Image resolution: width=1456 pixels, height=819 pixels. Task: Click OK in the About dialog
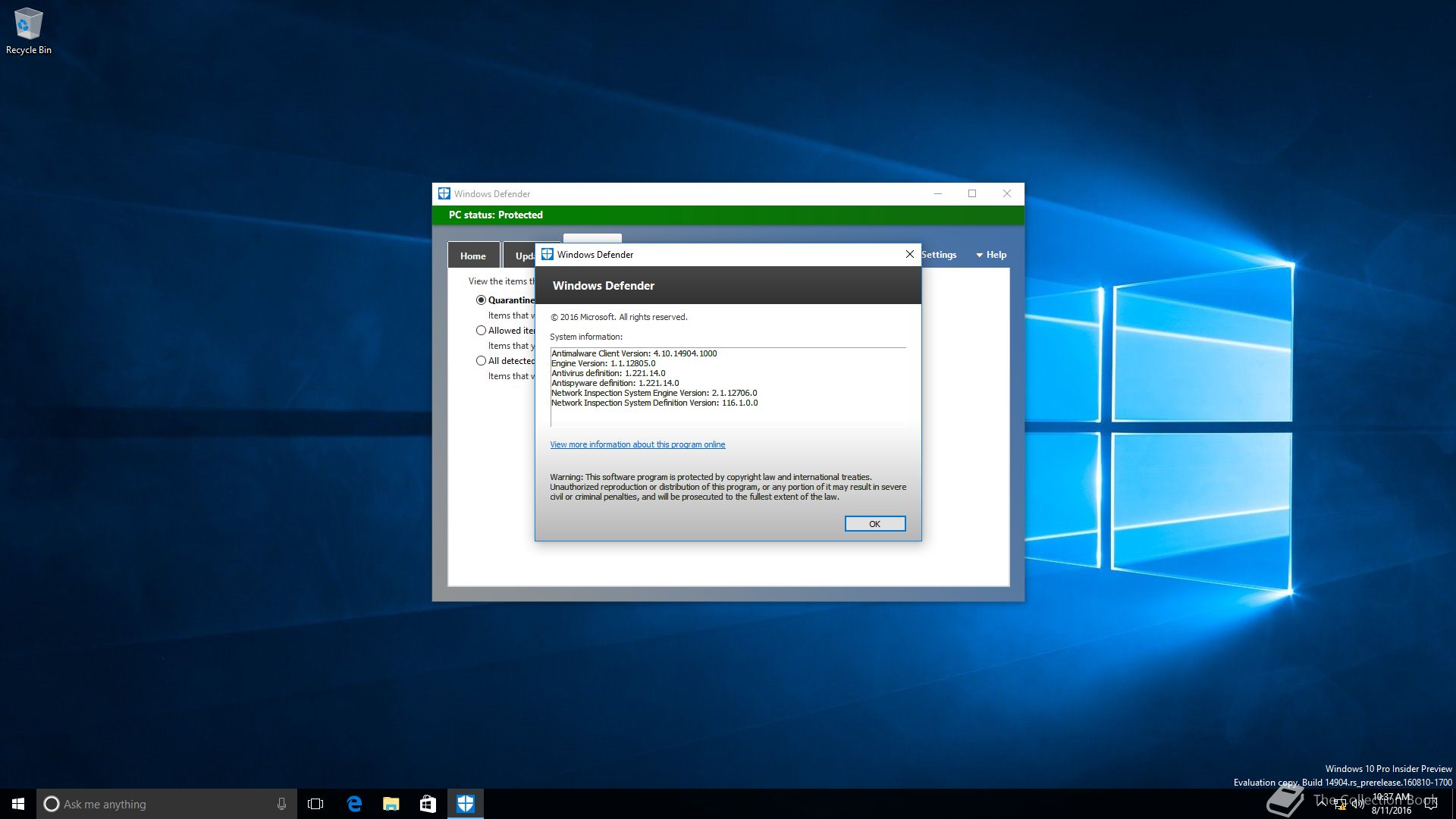click(x=874, y=524)
